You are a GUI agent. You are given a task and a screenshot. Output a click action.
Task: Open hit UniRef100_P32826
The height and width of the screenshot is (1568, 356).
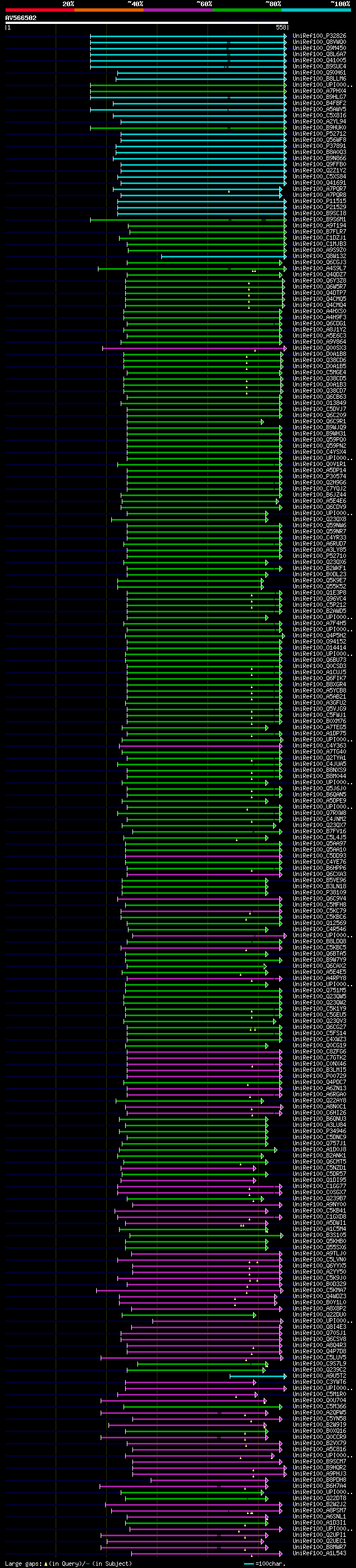click(x=319, y=36)
